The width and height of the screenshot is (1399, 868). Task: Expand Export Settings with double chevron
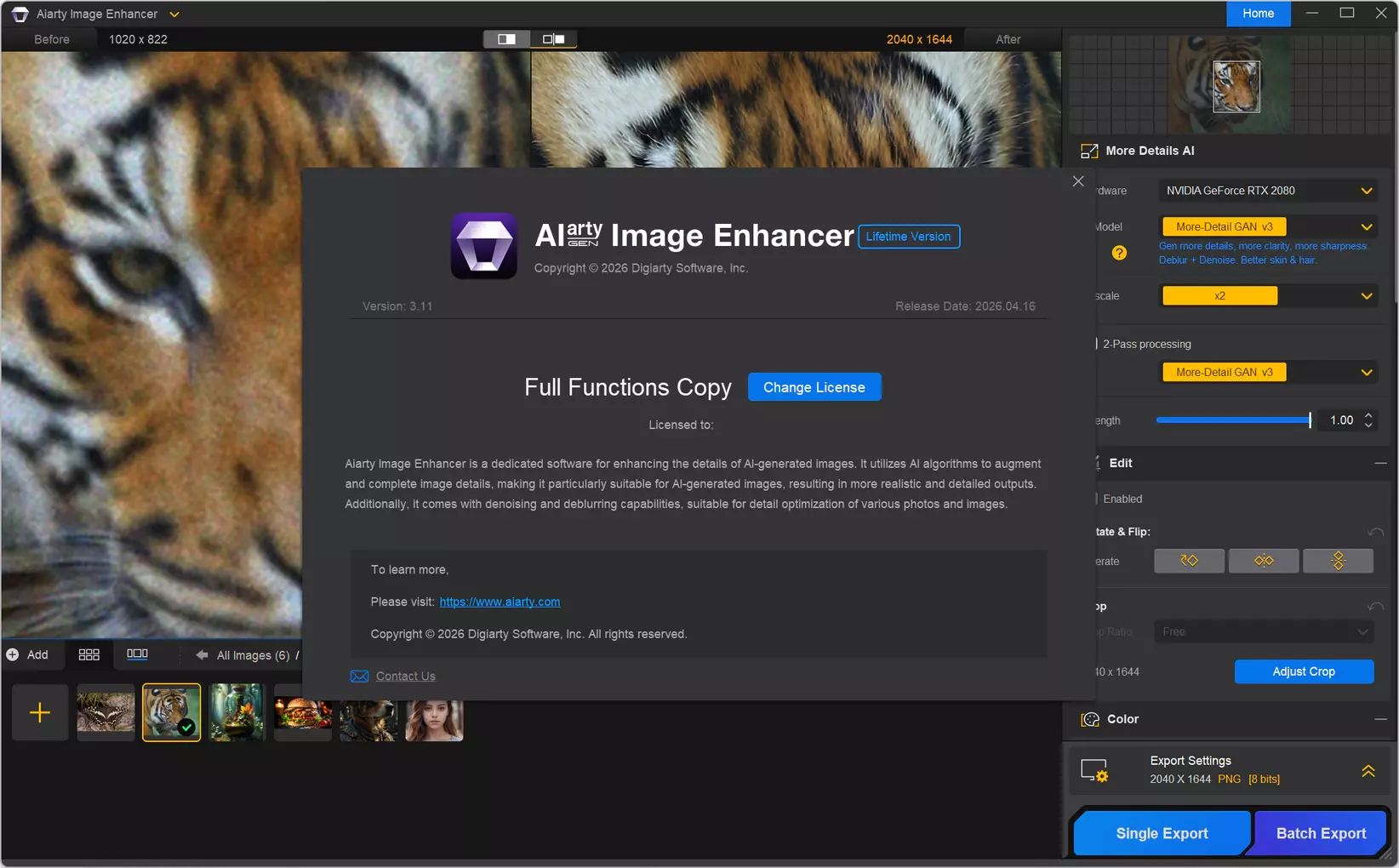(1368, 771)
